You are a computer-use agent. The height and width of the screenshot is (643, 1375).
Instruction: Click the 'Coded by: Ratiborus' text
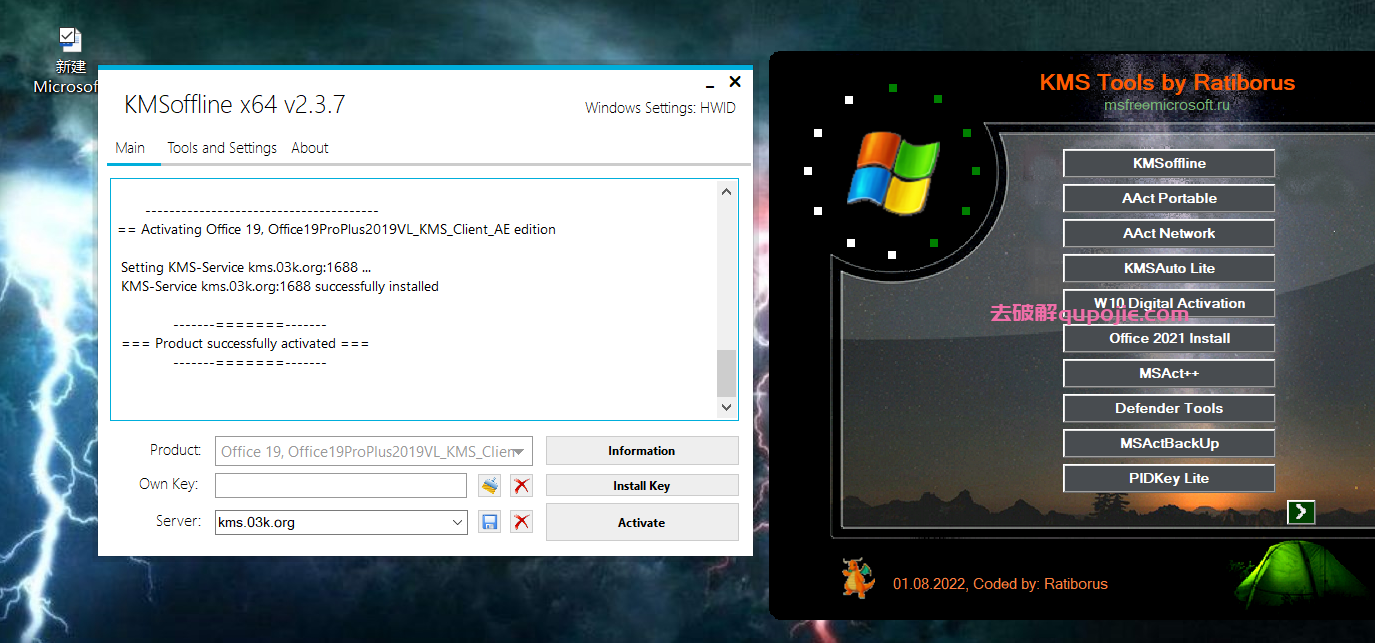pos(1041,584)
